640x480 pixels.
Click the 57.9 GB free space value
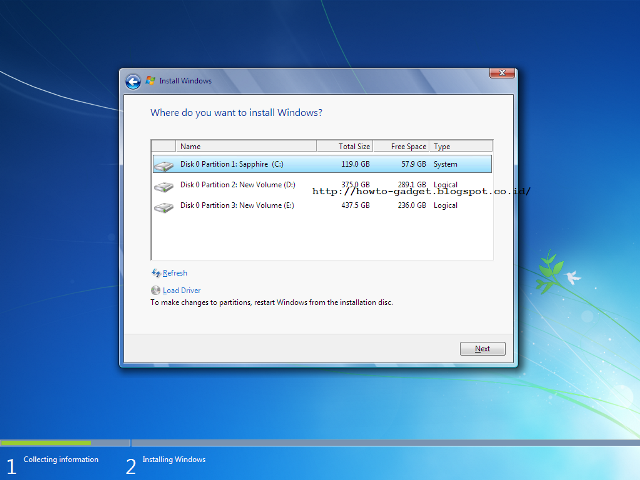coord(413,164)
